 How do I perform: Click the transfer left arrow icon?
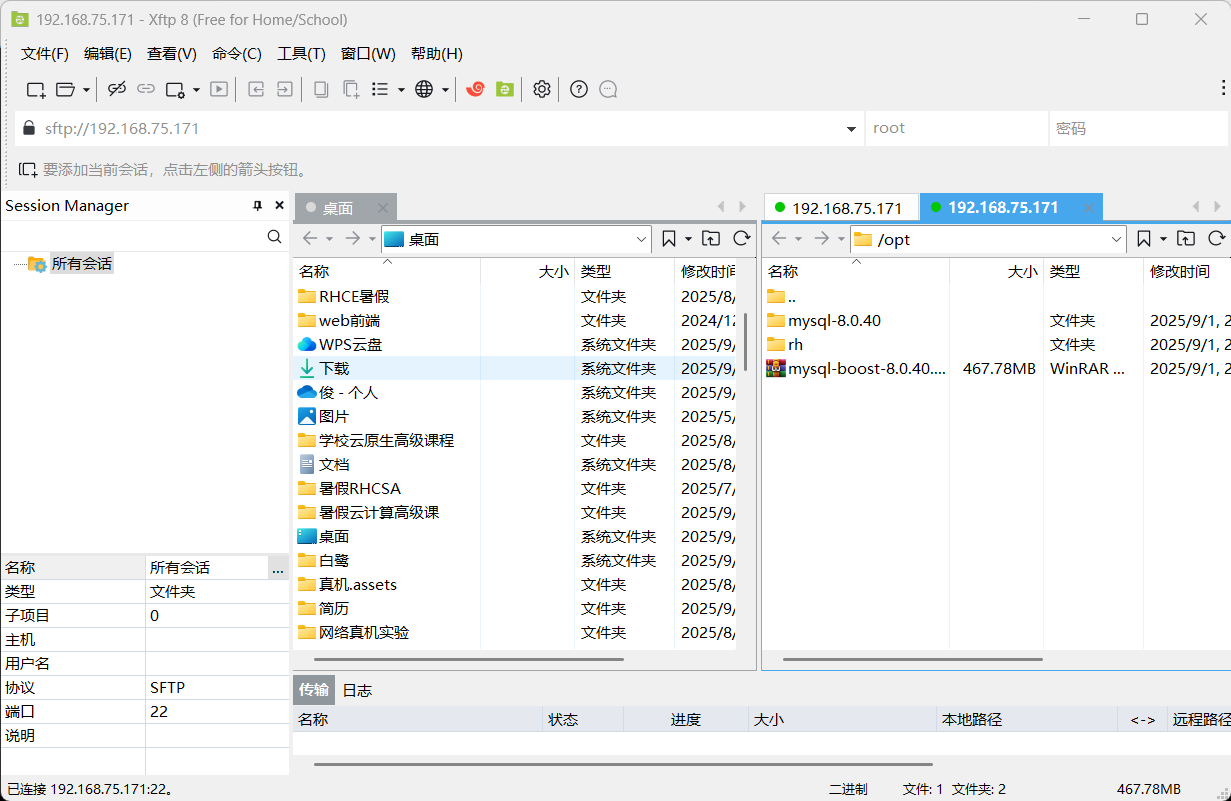[x=256, y=89]
